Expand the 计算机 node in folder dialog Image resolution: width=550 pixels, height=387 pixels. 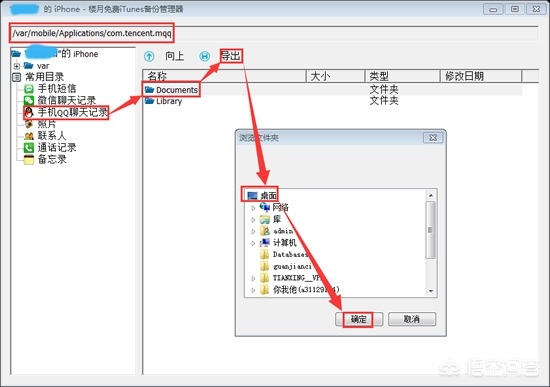pyautogui.click(x=253, y=243)
